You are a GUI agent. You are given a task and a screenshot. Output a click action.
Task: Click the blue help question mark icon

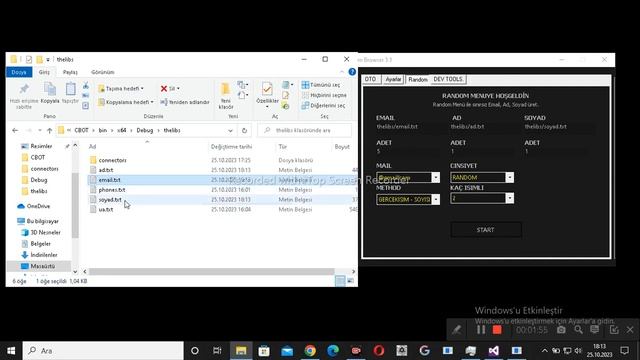pos(352,72)
